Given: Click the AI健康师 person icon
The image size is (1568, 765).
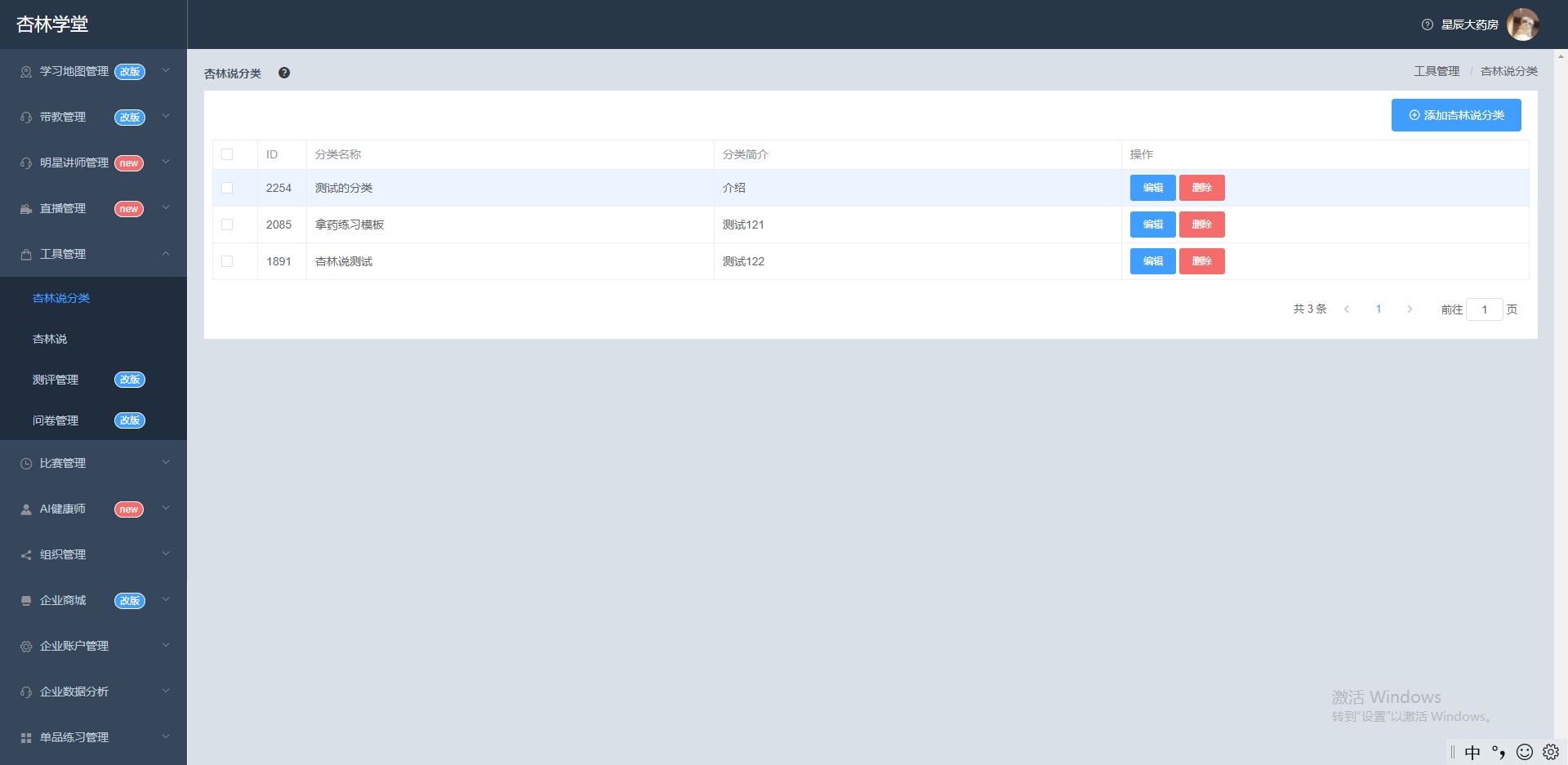Looking at the screenshot, I should tap(26, 509).
